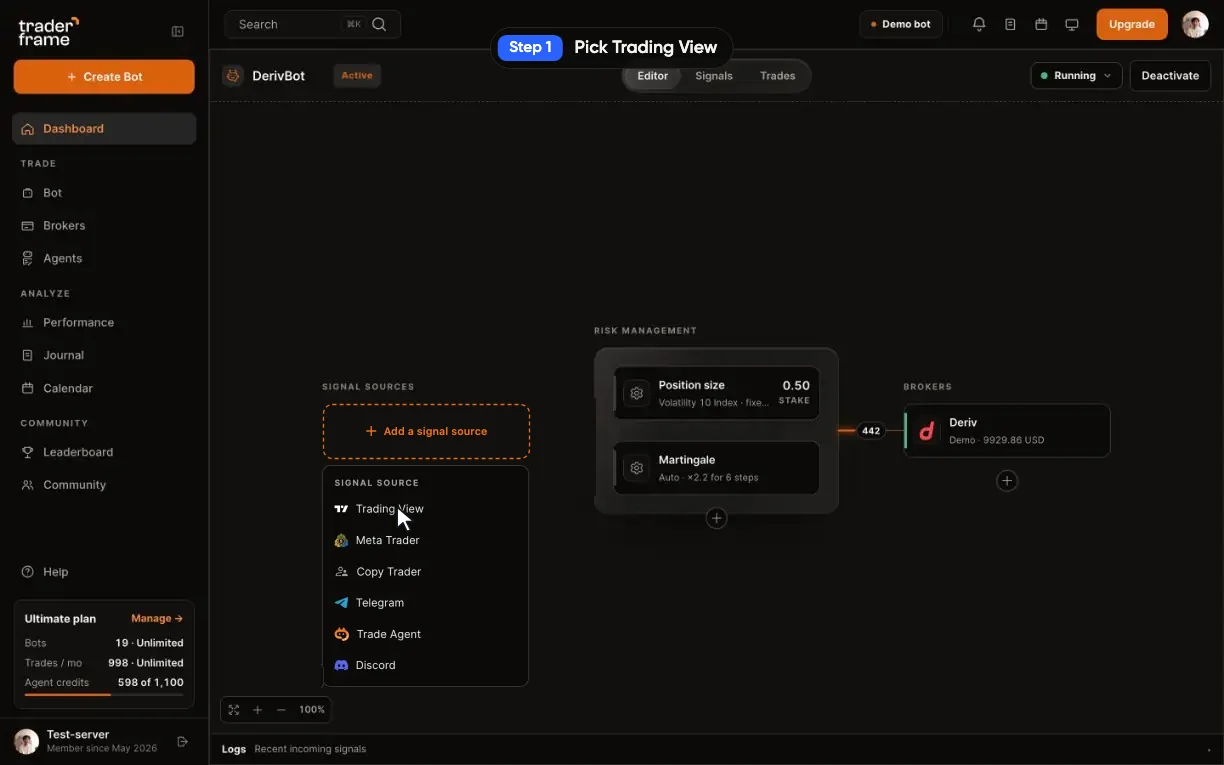Open the calendar icon in top bar
The image size is (1224, 765).
pos(1041,24)
